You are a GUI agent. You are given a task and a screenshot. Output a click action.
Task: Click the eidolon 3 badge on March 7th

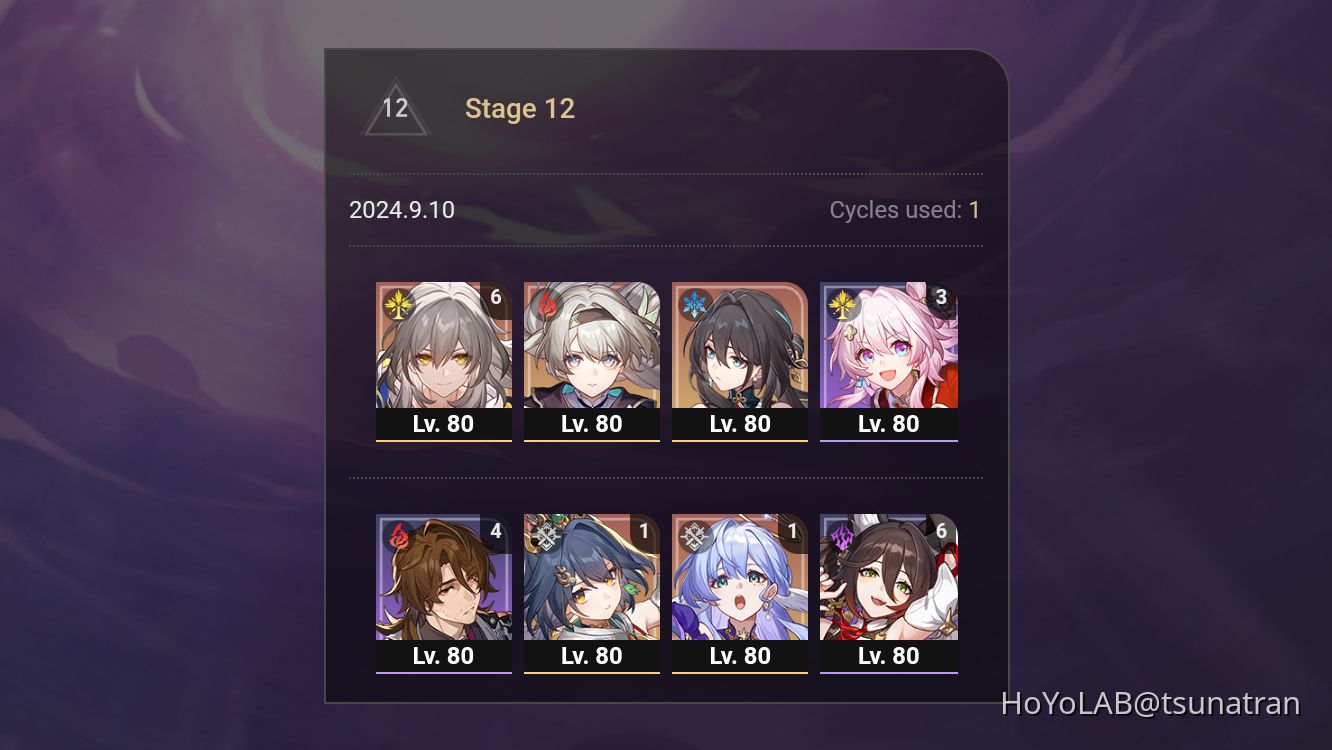click(x=941, y=298)
